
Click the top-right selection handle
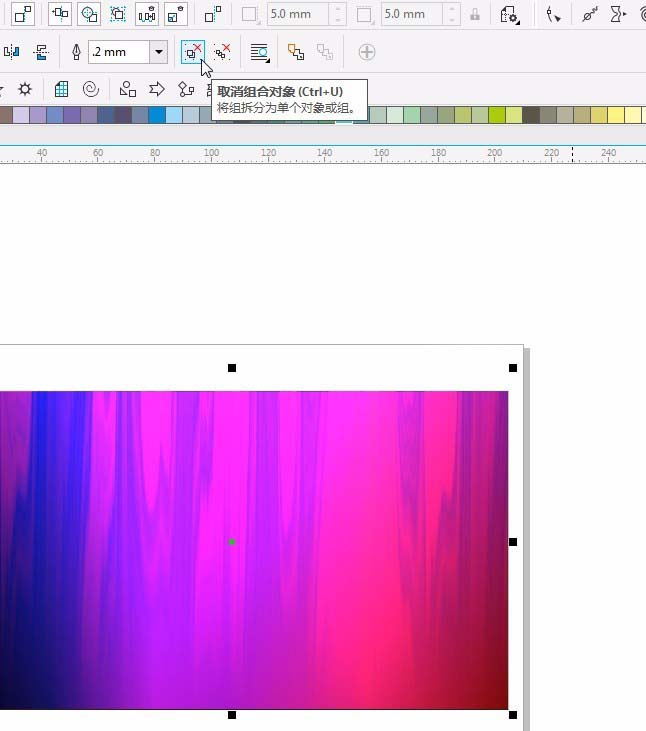[513, 368]
